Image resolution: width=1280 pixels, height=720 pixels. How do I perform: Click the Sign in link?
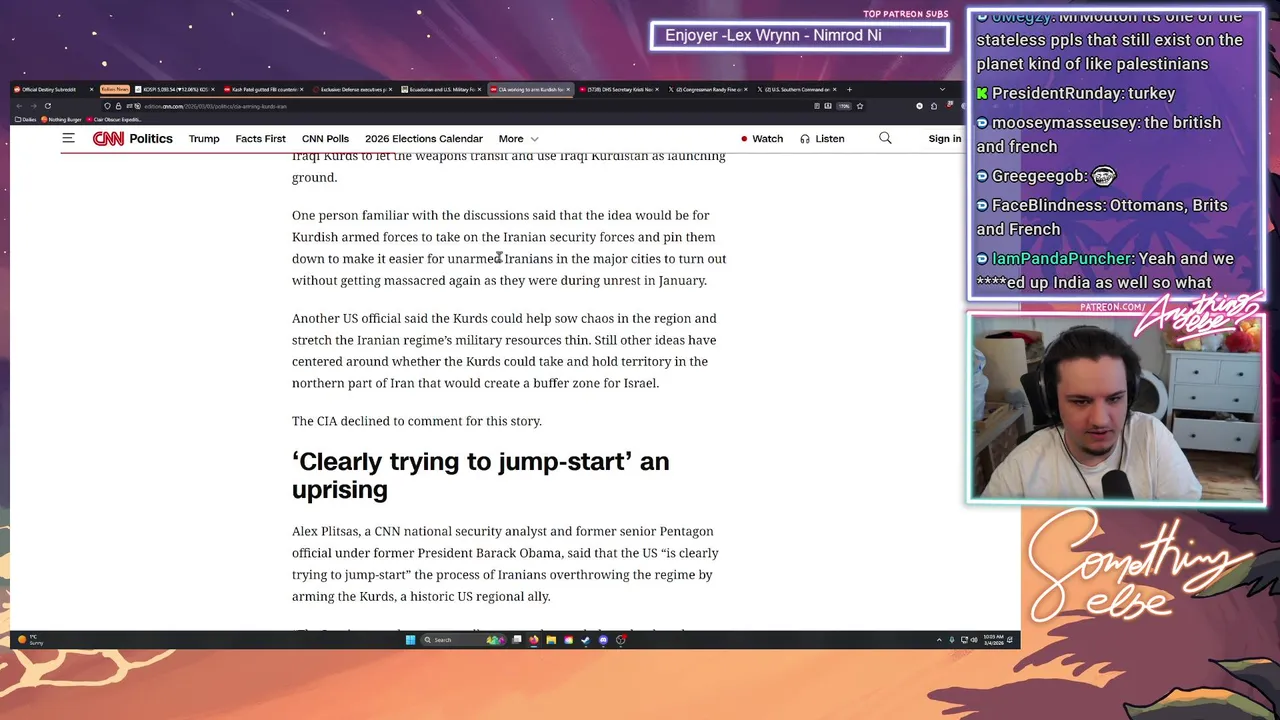coord(944,139)
